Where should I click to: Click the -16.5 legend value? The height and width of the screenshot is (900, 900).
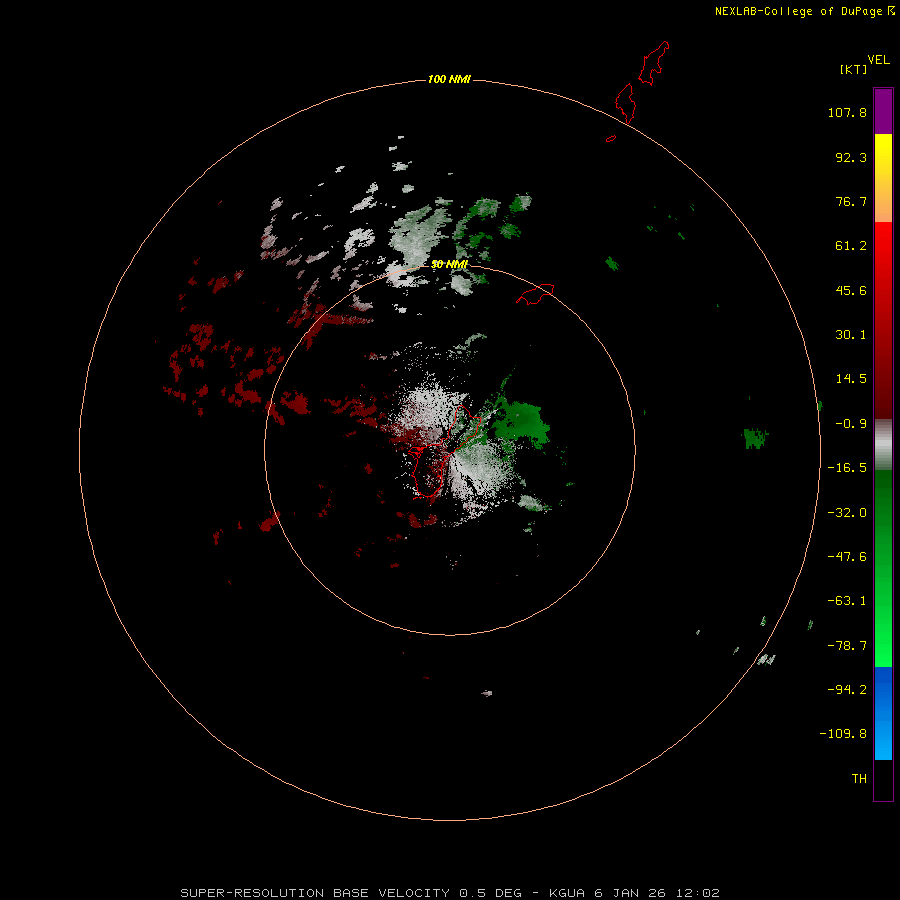(847, 468)
